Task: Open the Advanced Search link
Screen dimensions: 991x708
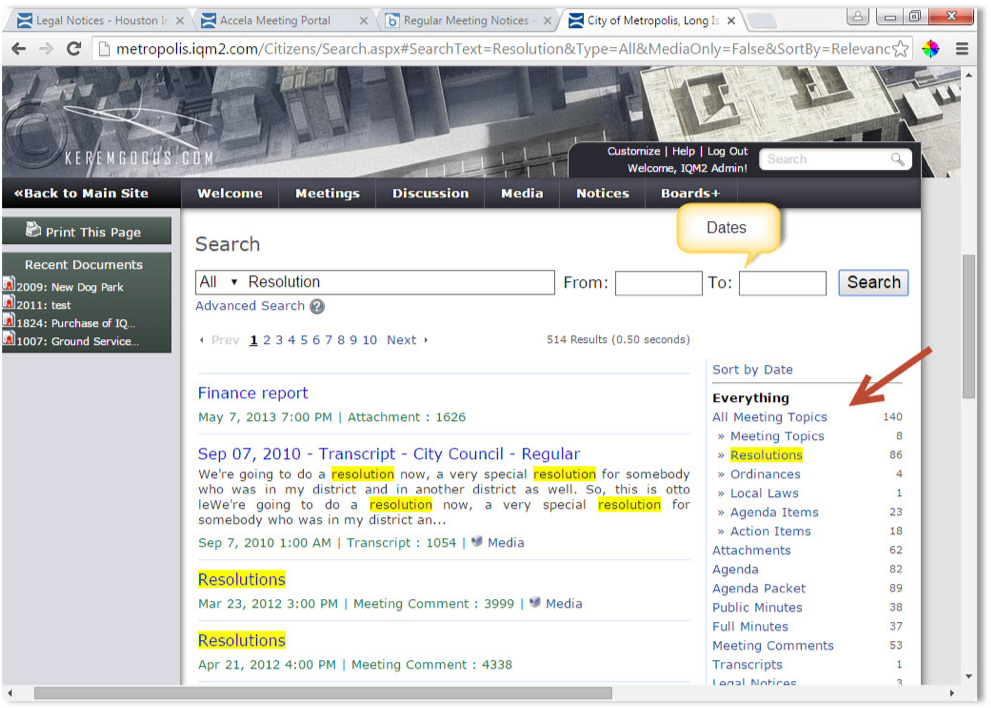Action: [x=250, y=306]
